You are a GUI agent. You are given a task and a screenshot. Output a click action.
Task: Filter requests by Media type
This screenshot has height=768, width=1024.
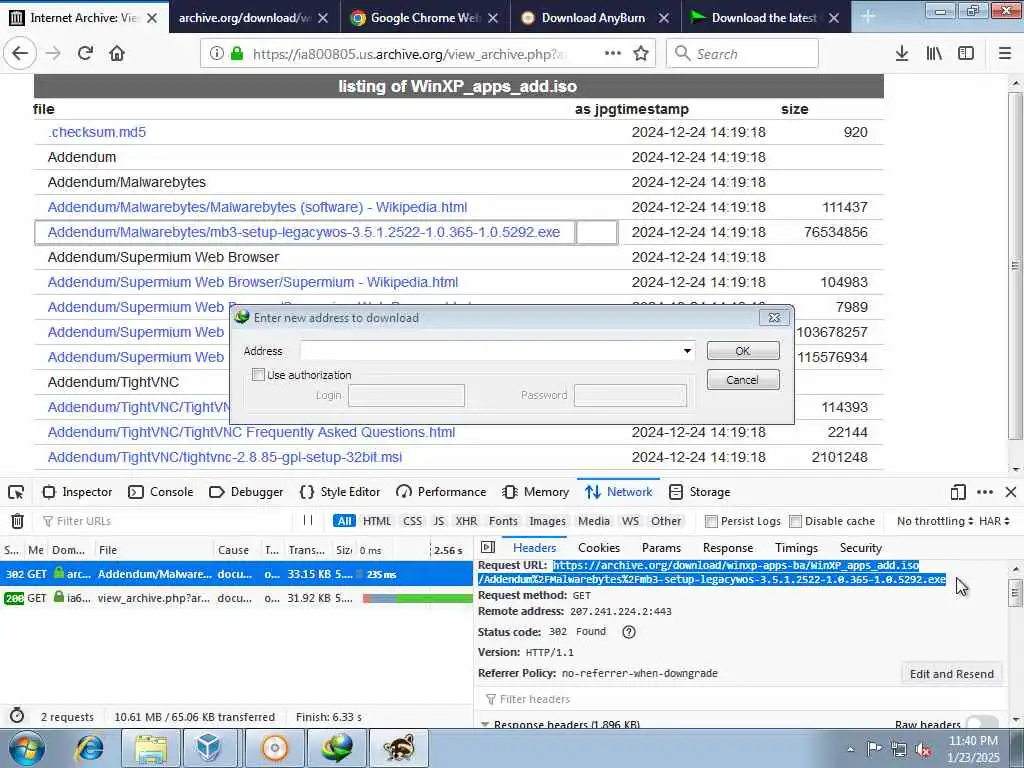(x=594, y=521)
